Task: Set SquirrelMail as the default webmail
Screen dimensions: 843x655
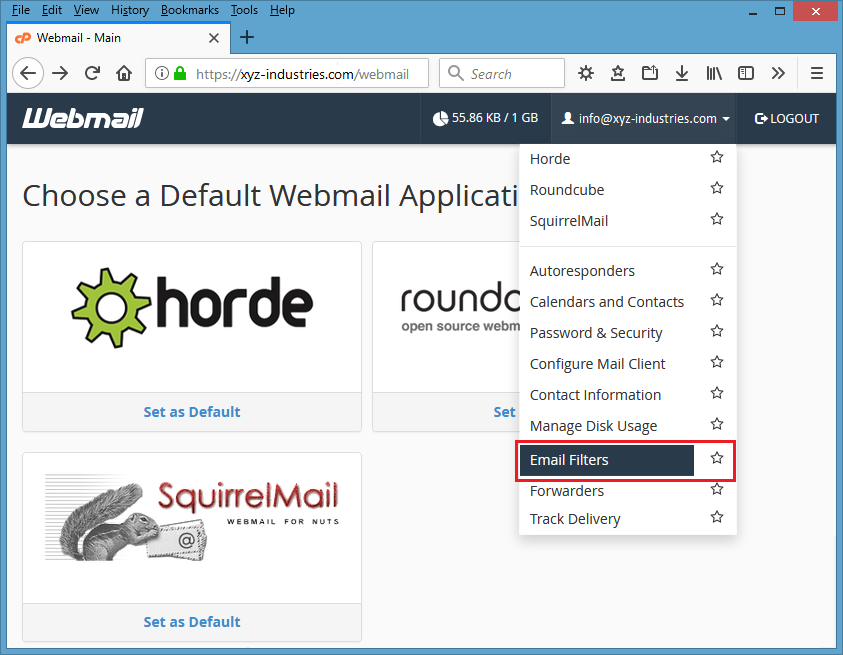Action: [x=192, y=622]
